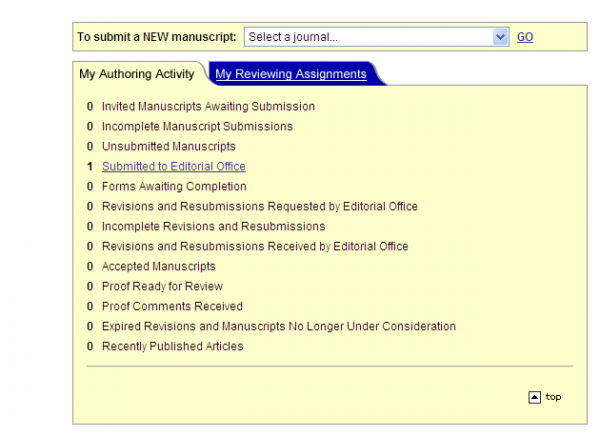Click 'Unsubmitted Manuscripts' entry
Viewport: 600px width, 436px height.
coord(169,146)
